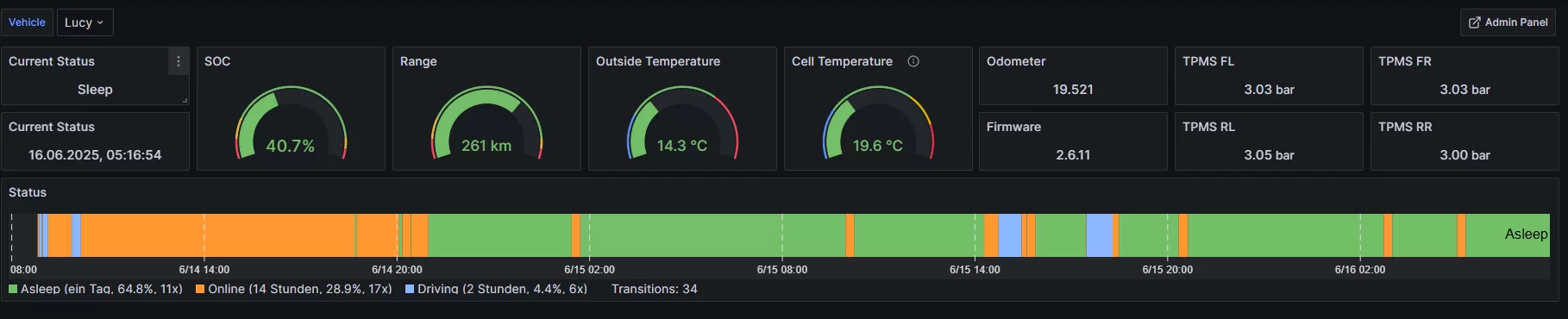Click the Admin Panel external link icon
1568x319 pixels.
coord(1474,22)
